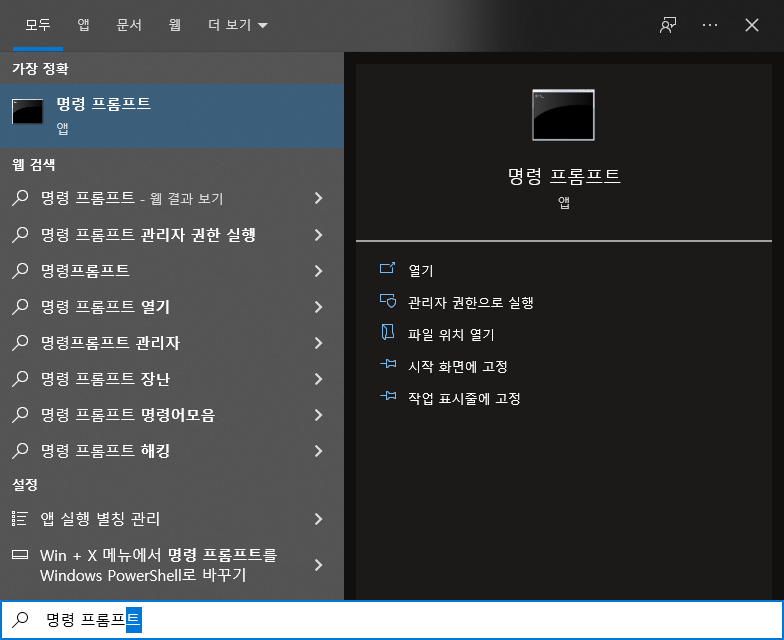The width and height of the screenshot is (784, 640).
Task: Click the Command Prompt icon in best match
Action: [x=28, y=111]
